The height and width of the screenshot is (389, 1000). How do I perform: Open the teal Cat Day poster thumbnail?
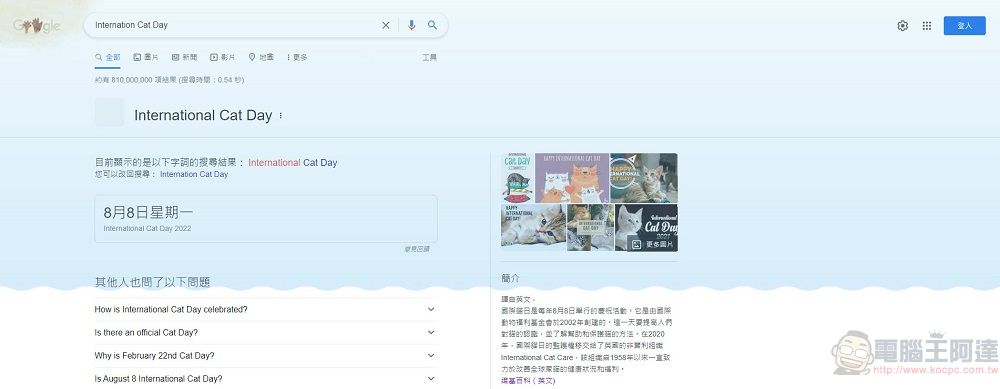click(517, 178)
